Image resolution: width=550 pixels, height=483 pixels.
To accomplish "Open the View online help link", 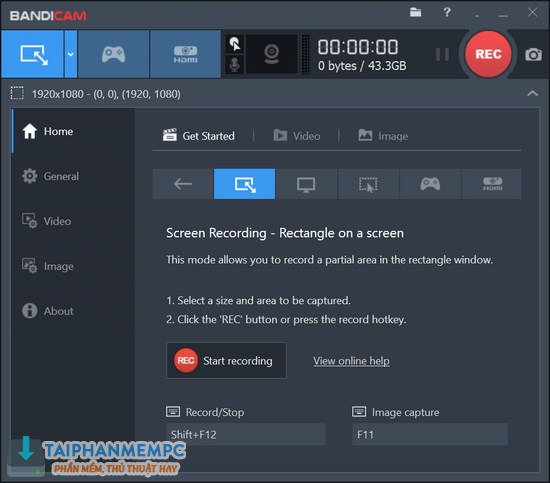I will pyautogui.click(x=351, y=361).
